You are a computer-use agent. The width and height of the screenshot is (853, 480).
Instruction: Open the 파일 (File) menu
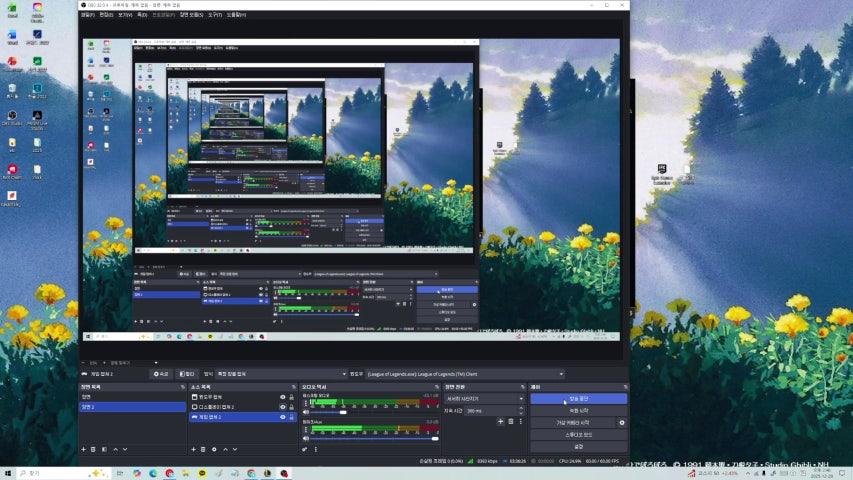tap(88, 15)
